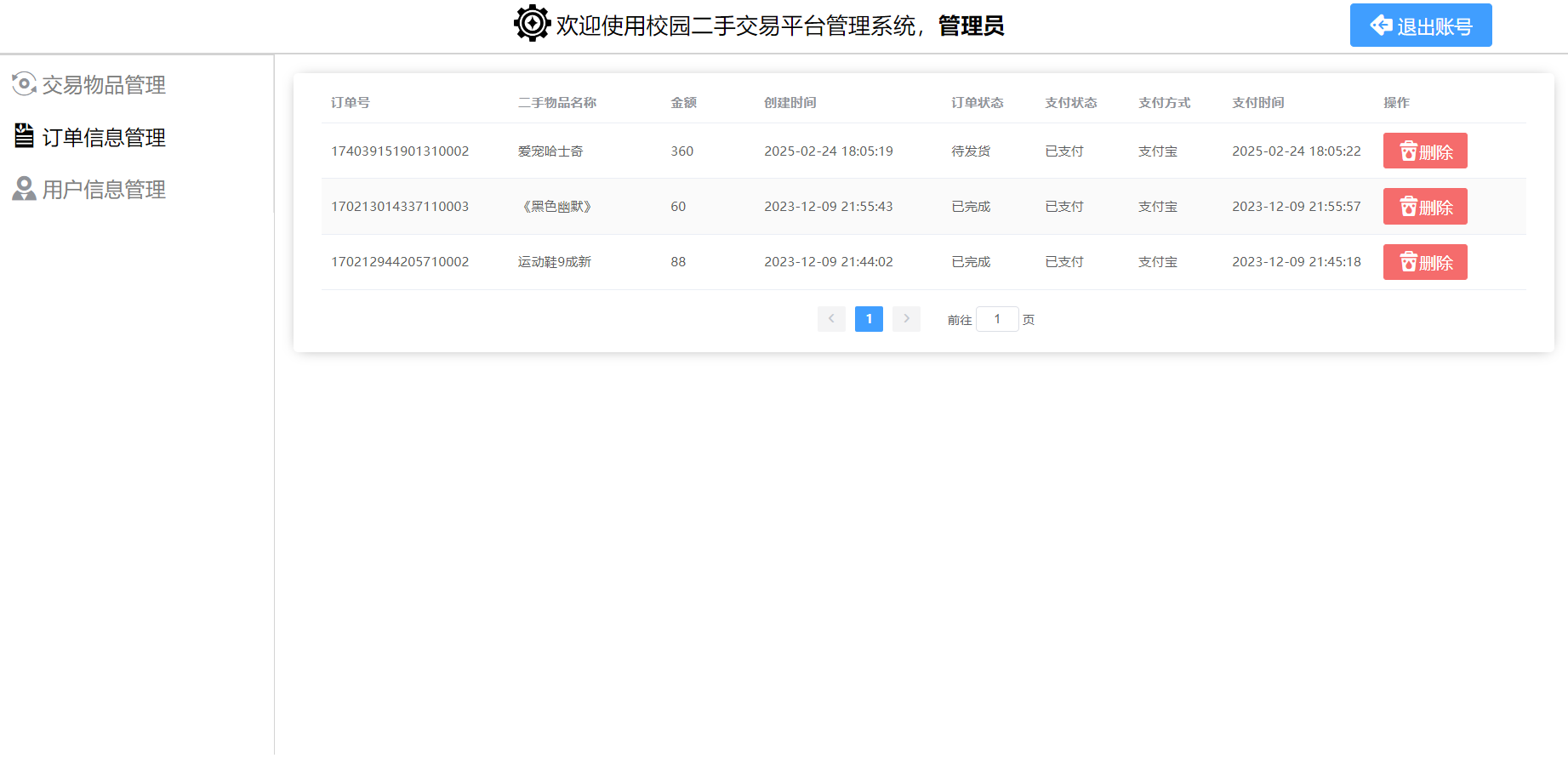Open 订单信息管理 menu item

coord(104,137)
